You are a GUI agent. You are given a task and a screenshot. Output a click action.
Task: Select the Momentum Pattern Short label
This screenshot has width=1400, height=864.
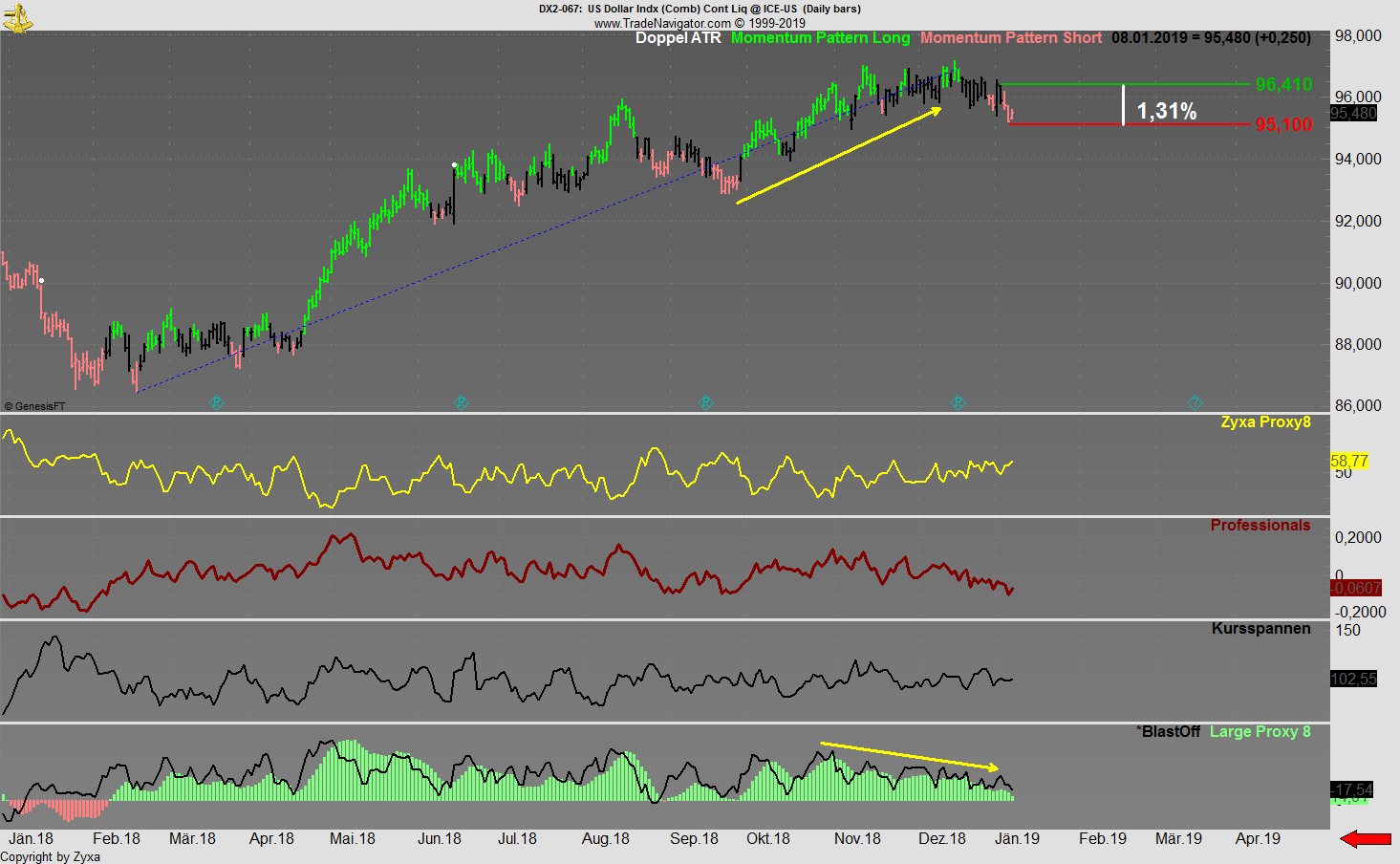[x=1010, y=38]
